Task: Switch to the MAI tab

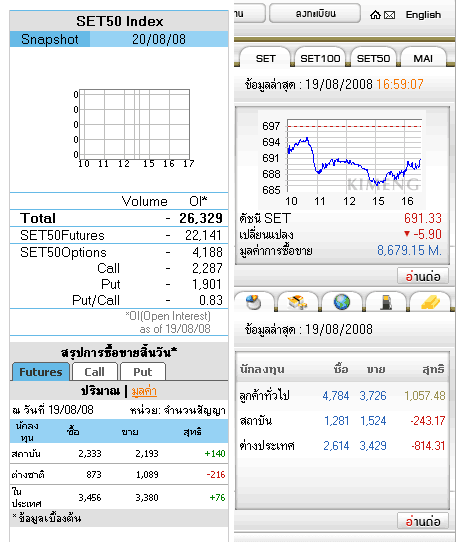Action: (x=423, y=58)
